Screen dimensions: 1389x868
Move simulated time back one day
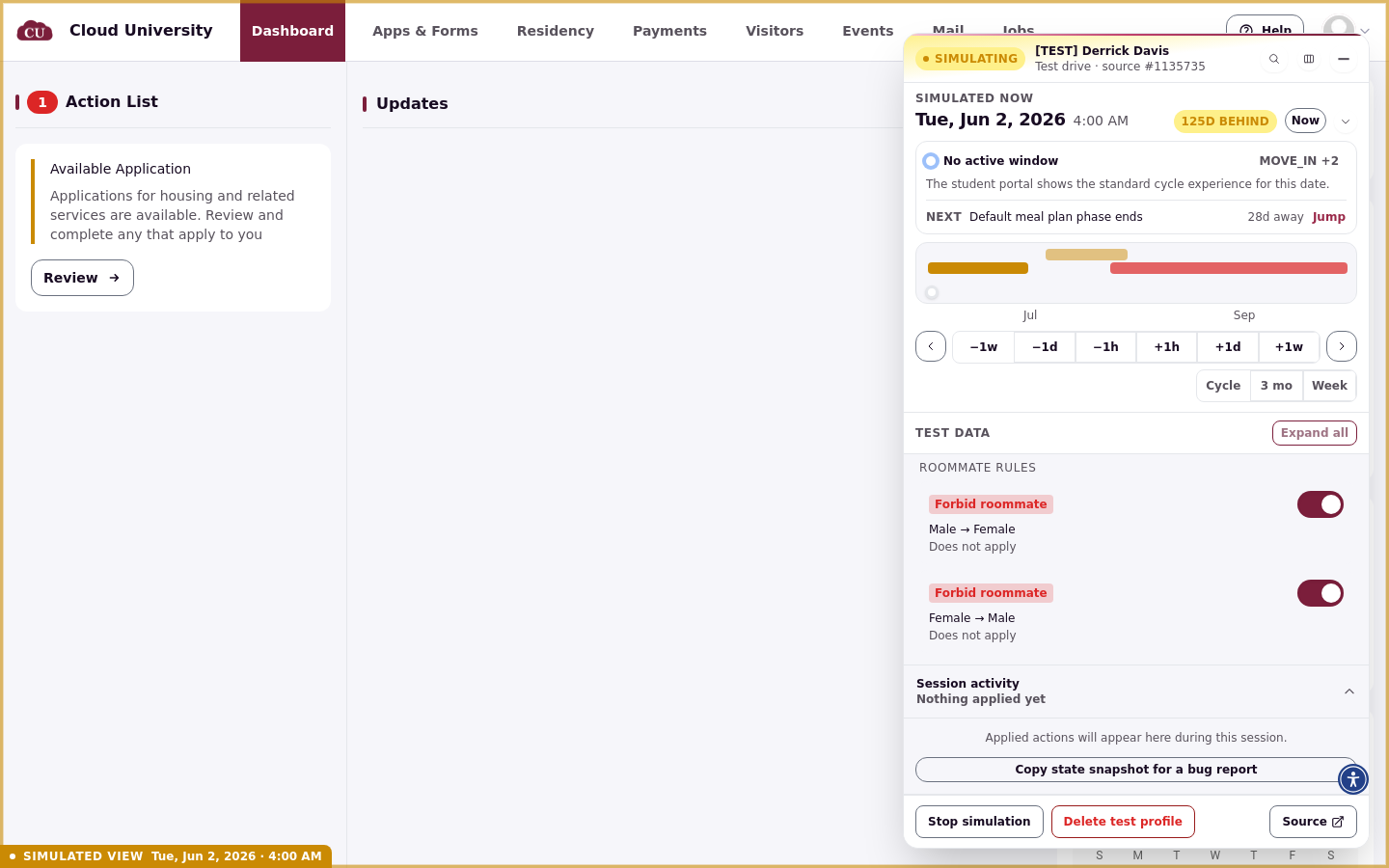[1045, 347]
